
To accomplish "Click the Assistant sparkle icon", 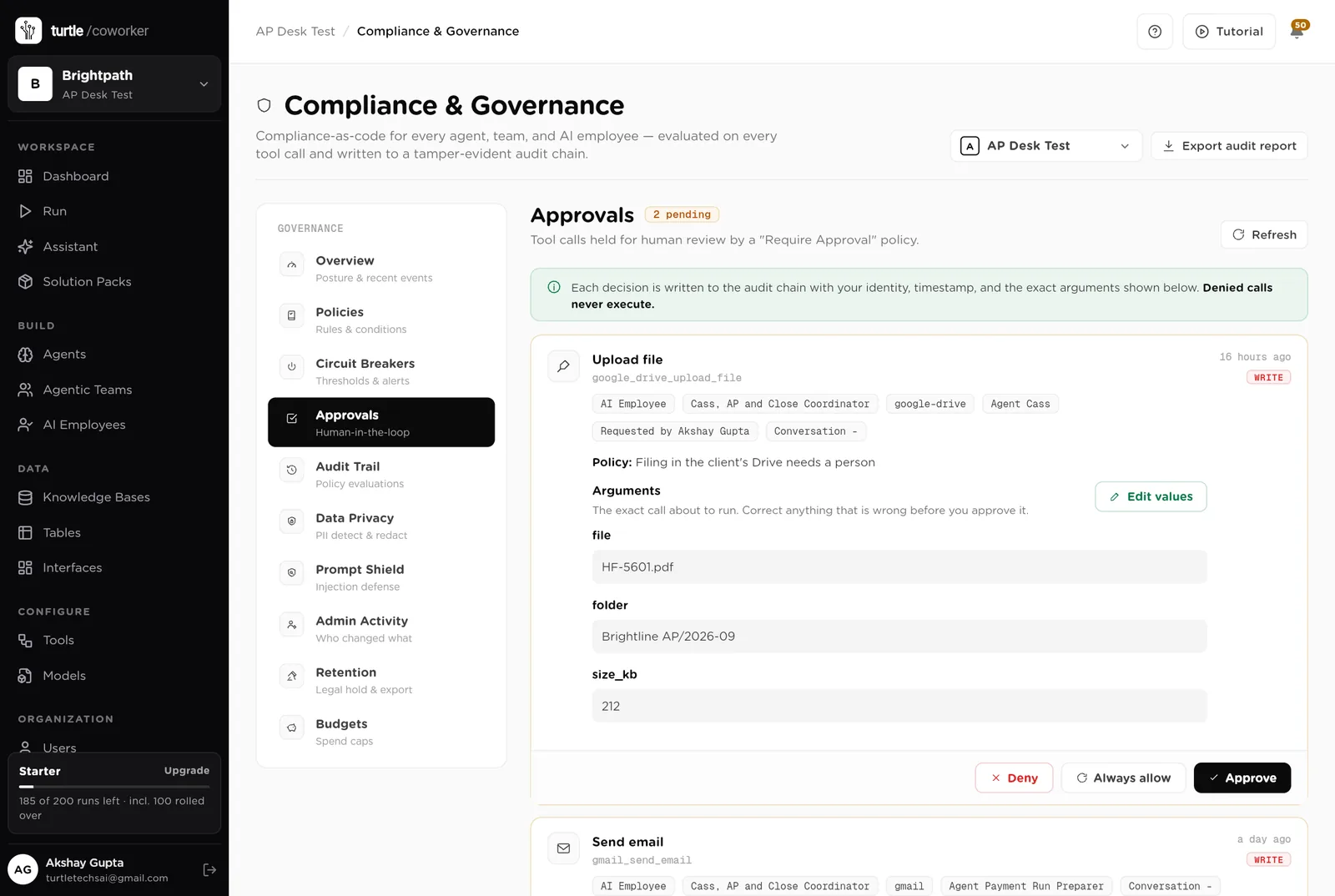I will [x=25, y=247].
